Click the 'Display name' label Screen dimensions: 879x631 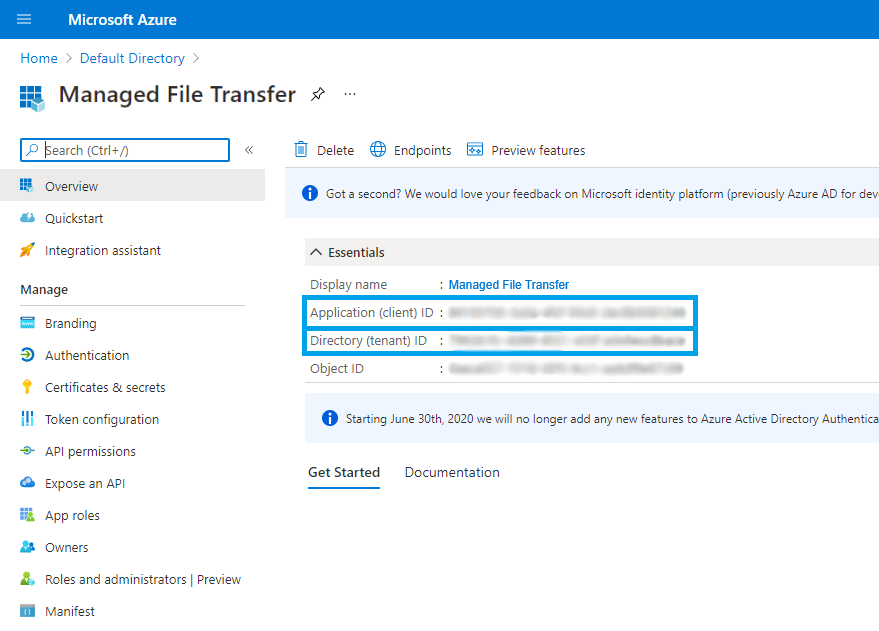click(x=348, y=285)
